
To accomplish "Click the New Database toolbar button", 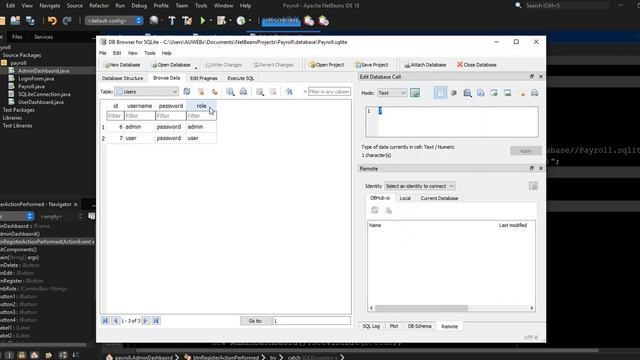I will point(122,65).
